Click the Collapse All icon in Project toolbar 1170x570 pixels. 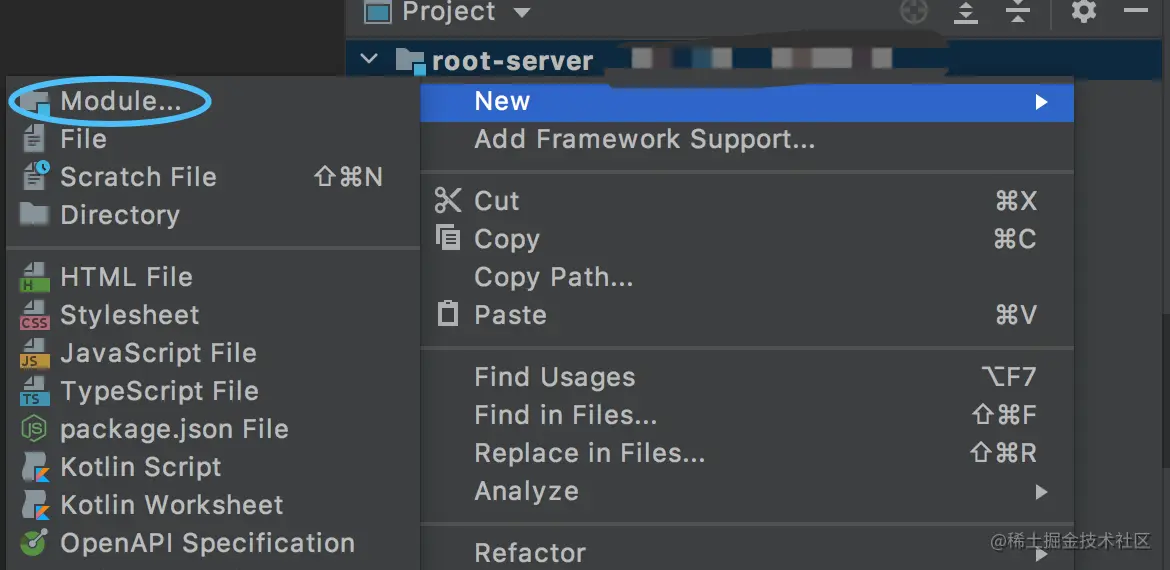pos(1017,11)
